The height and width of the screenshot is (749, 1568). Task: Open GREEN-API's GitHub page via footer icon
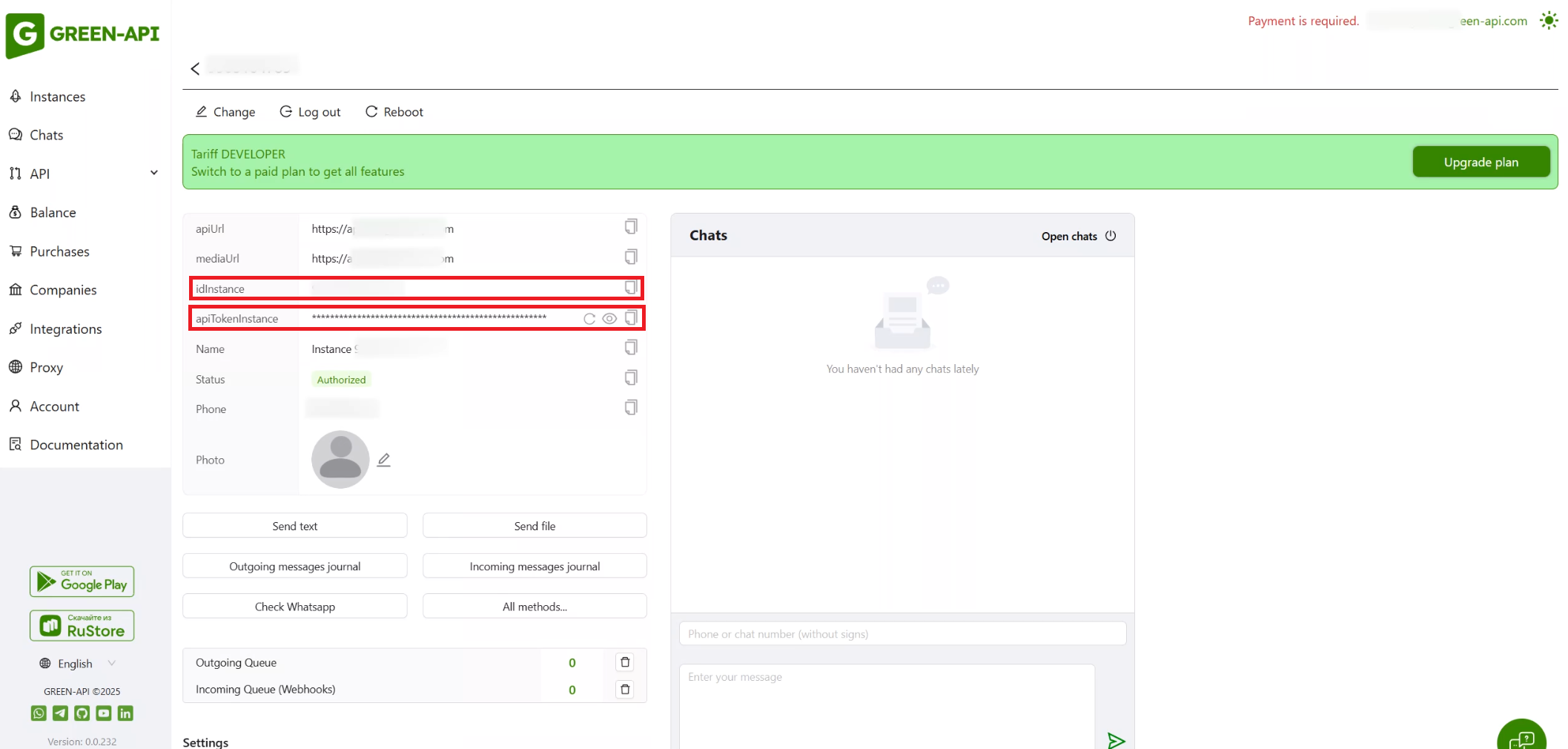[82, 713]
